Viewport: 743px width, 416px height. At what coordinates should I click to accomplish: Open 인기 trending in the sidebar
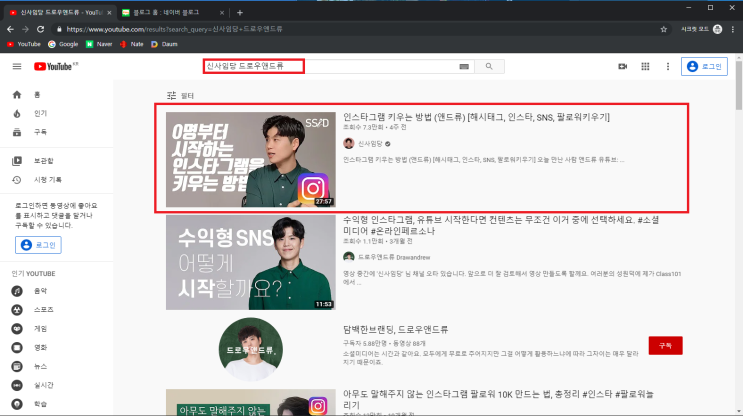pos(56,113)
